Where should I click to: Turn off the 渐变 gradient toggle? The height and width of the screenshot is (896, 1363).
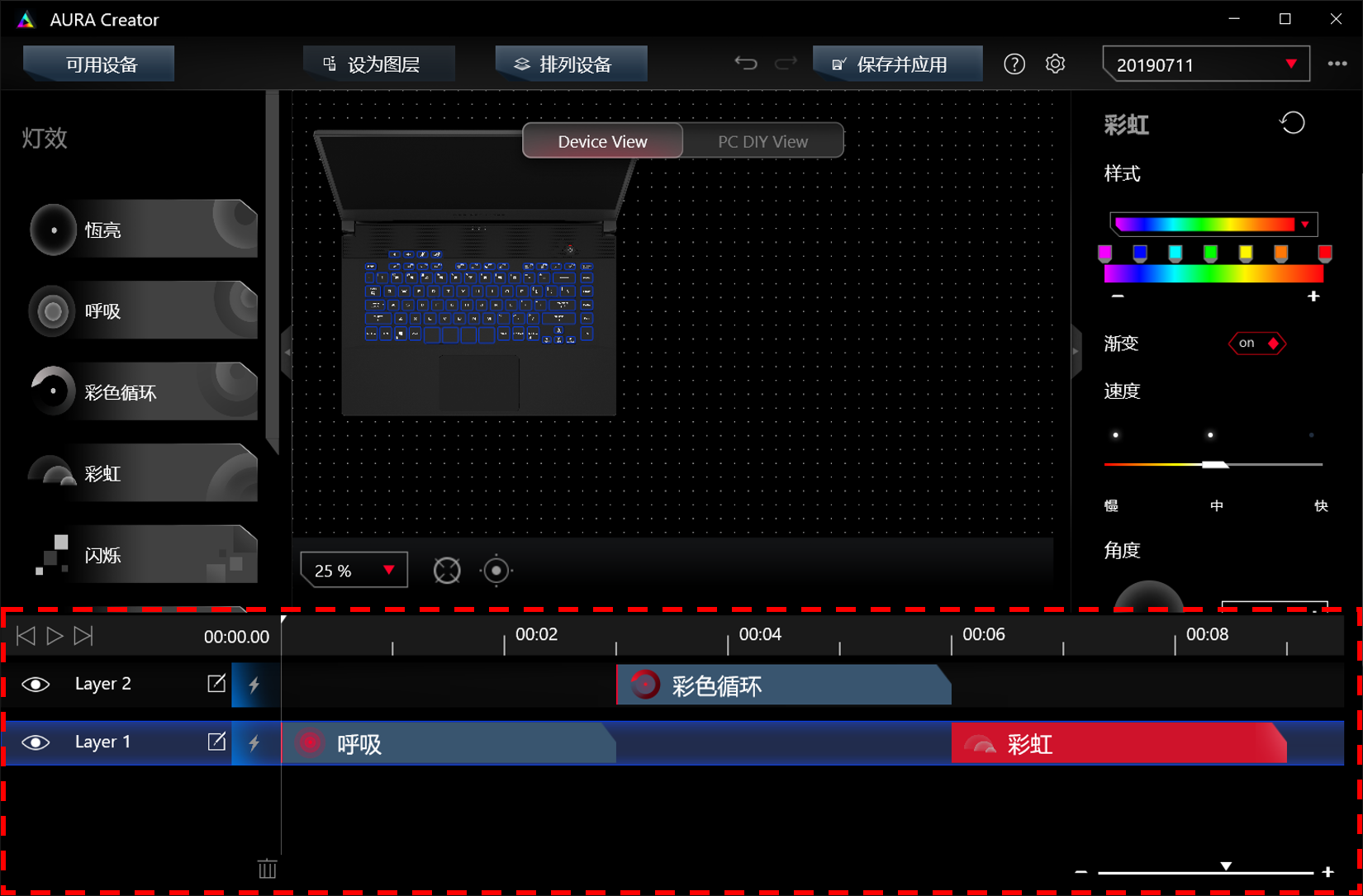click(1256, 344)
